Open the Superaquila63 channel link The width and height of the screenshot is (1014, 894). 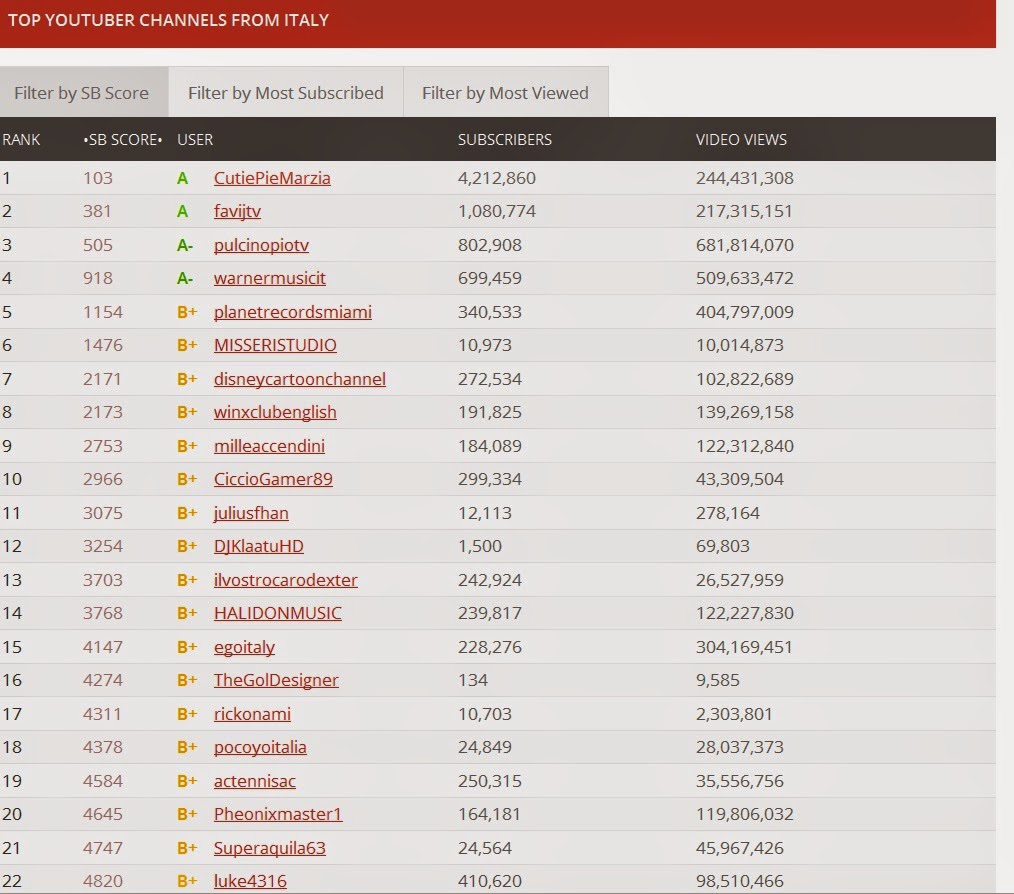270,847
